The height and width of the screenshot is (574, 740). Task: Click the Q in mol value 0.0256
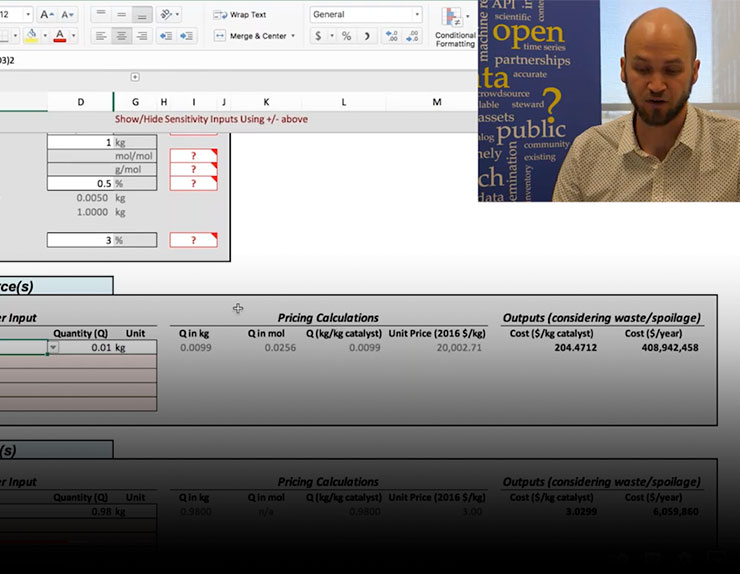(x=280, y=348)
